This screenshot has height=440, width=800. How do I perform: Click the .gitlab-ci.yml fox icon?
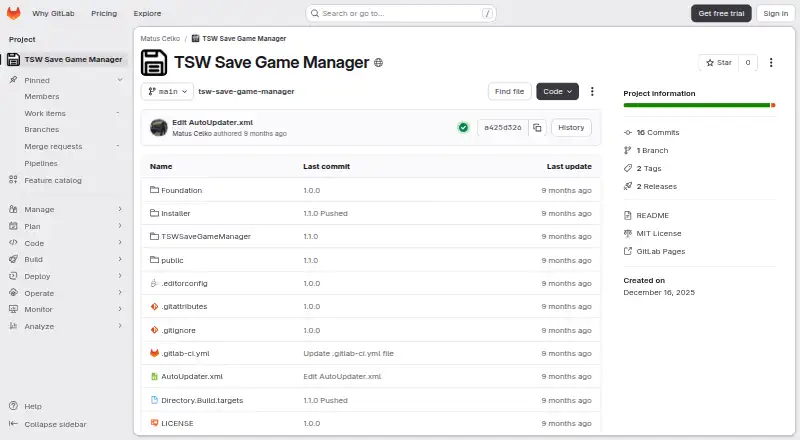[x=154, y=353]
